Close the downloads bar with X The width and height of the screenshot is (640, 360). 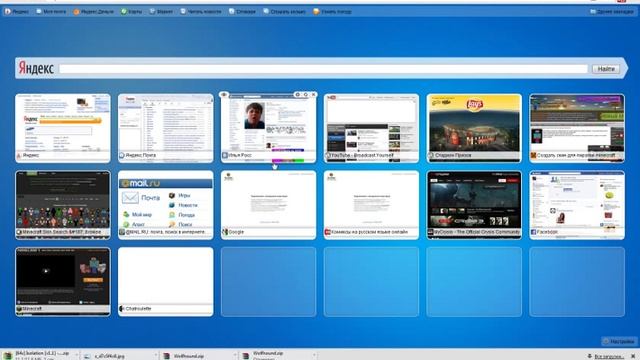click(x=633, y=356)
